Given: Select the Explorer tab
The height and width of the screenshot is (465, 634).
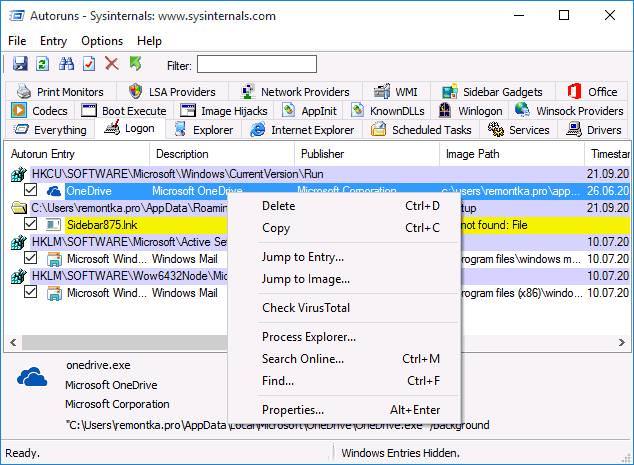Looking at the screenshot, I should (x=203, y=130).
